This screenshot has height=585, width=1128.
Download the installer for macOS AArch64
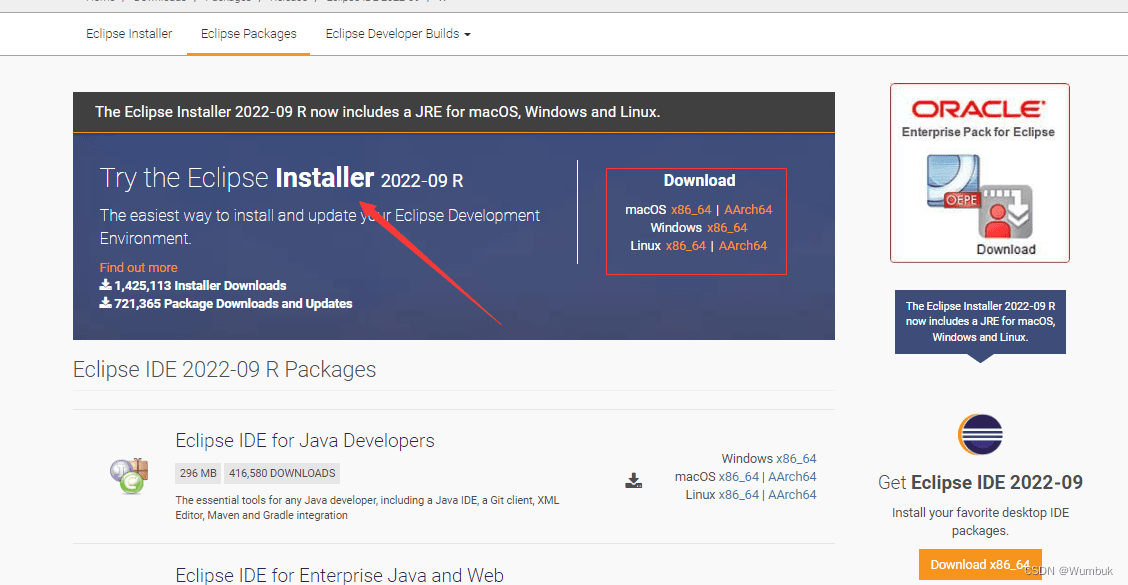(748, 209)
